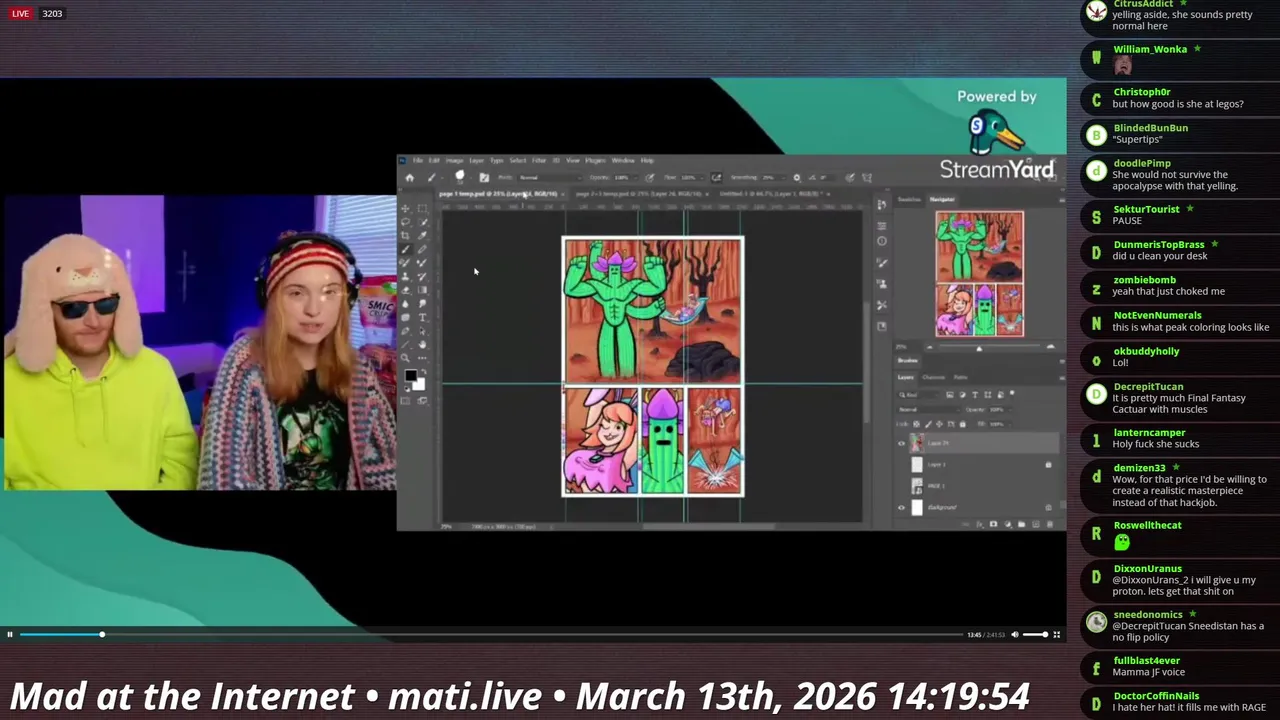Select the Gradient tool
Viewport: 1280px width, 720px height.
pos(422,290)
